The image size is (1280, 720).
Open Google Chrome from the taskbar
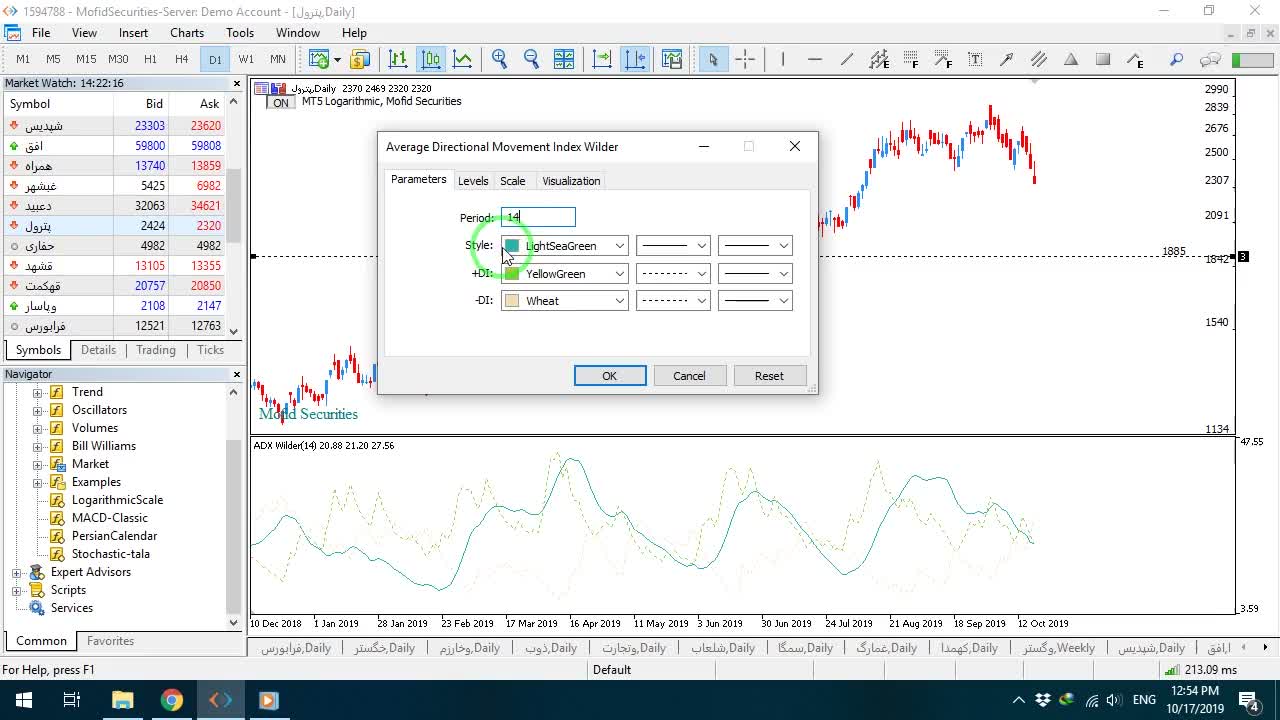[172, 700]
